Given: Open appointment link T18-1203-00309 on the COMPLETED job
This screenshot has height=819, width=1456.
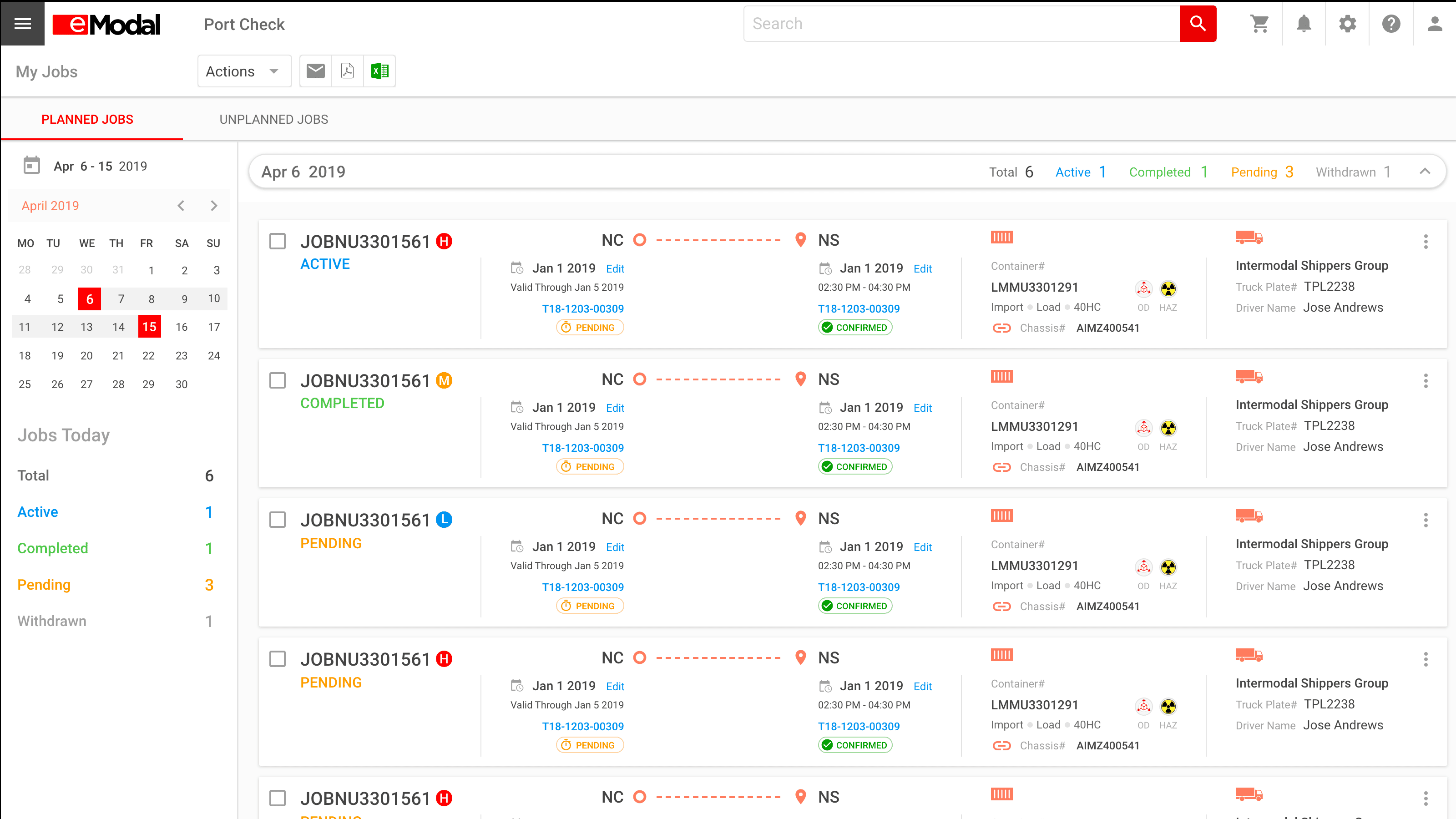Looking at the screenshot, I should coord(583,448).
